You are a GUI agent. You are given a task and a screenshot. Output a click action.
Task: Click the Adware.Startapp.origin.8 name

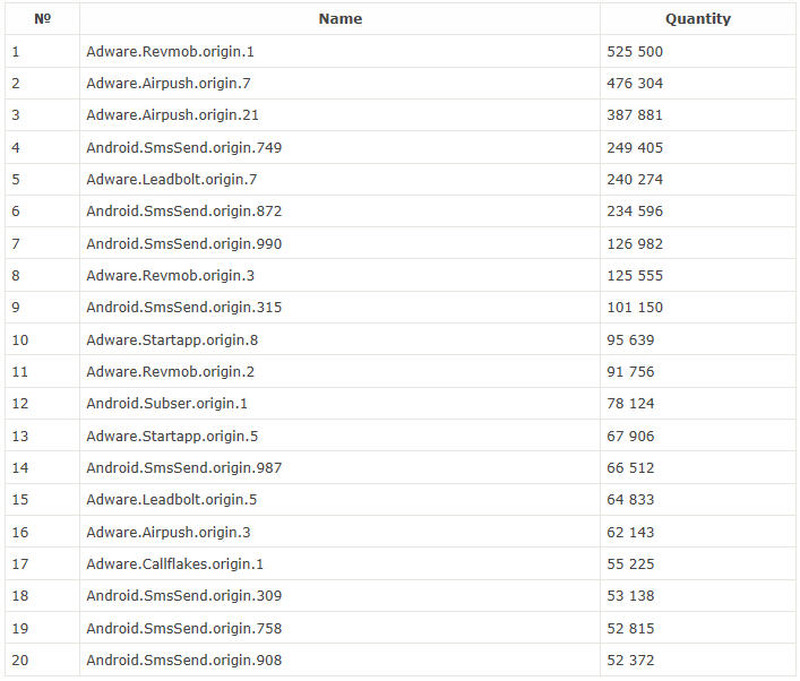pyautogui.click(x=171, y=340)
